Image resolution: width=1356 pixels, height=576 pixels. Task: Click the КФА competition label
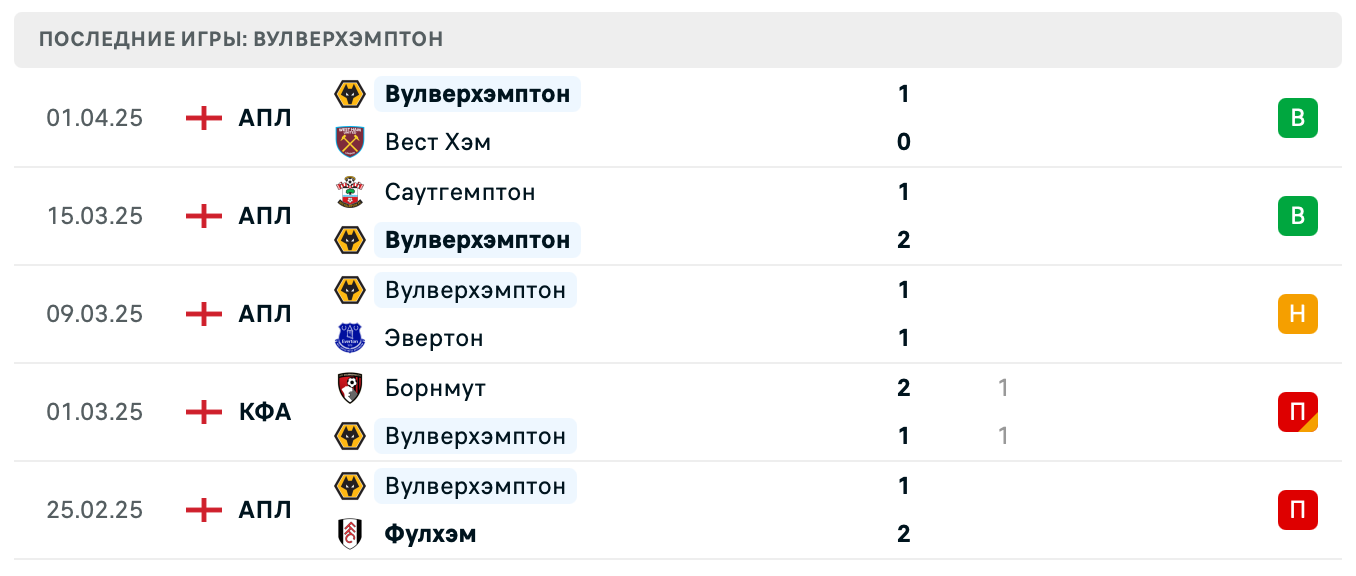[264, 412]
